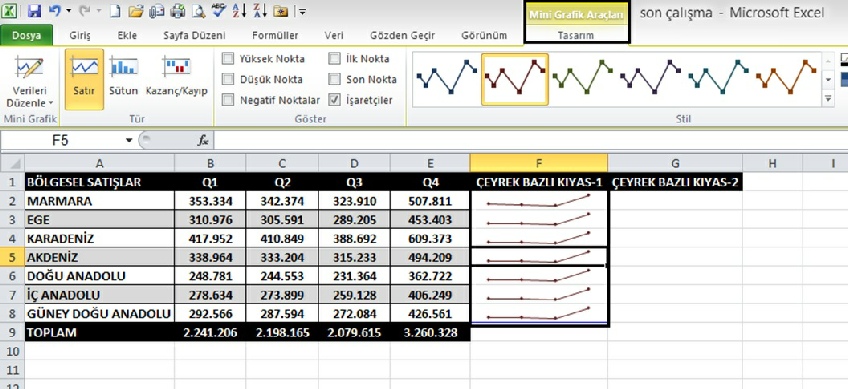Go to Sayfa Düzeni tab
This screenshot has height=389, width=848.
pyautogui.click(x=194, y=35)
